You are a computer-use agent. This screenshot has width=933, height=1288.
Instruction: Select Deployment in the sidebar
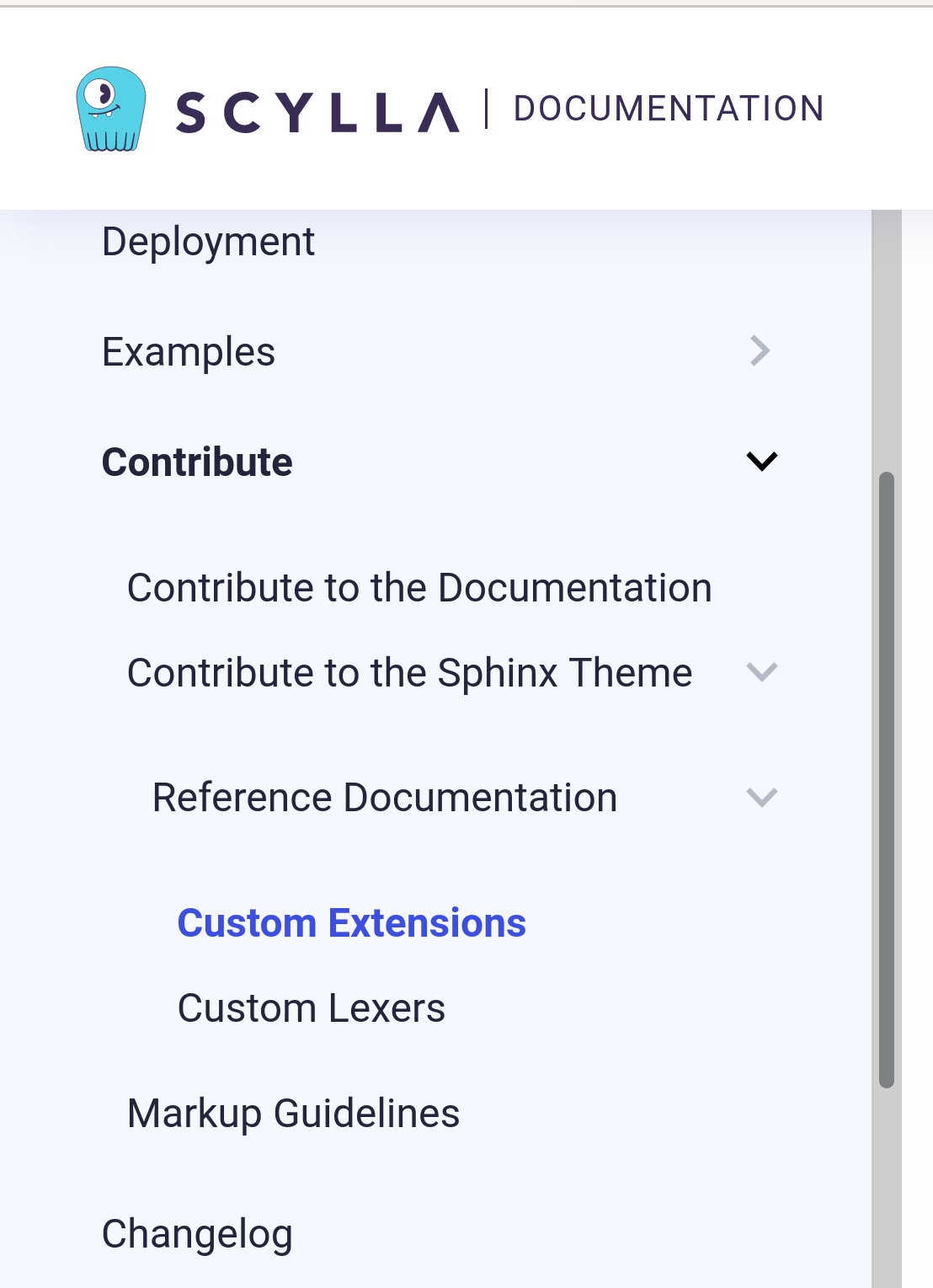click(207, 242)
